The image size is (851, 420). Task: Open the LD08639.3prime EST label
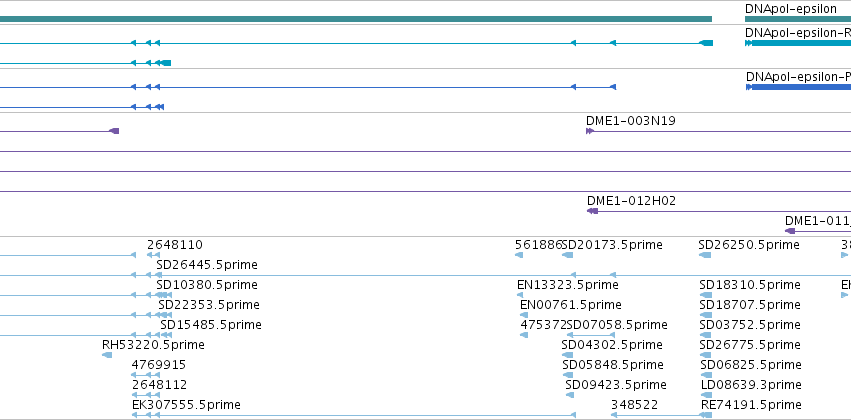click(751, 384)
